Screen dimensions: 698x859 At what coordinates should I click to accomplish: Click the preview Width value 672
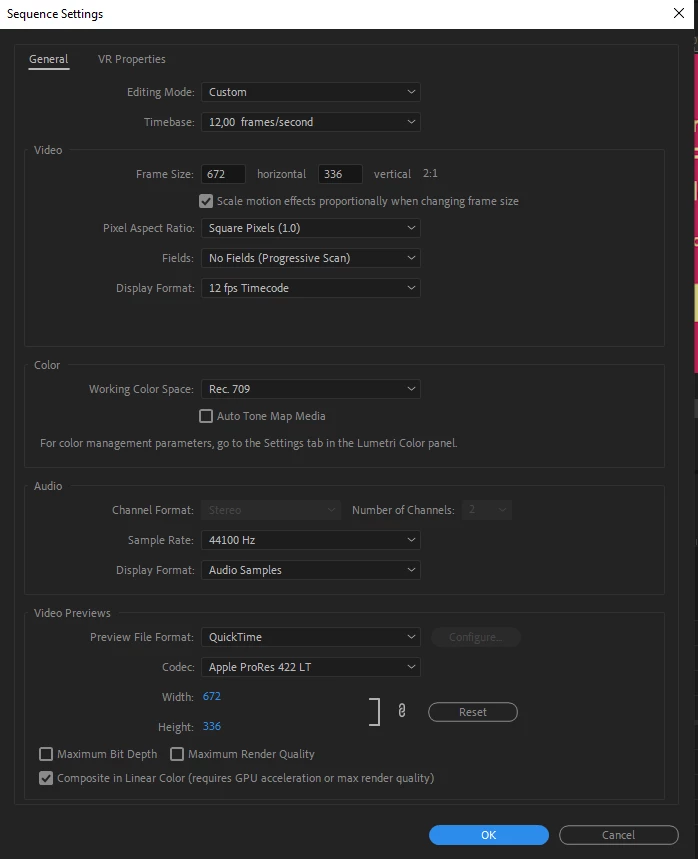click(x=211, y=696)
